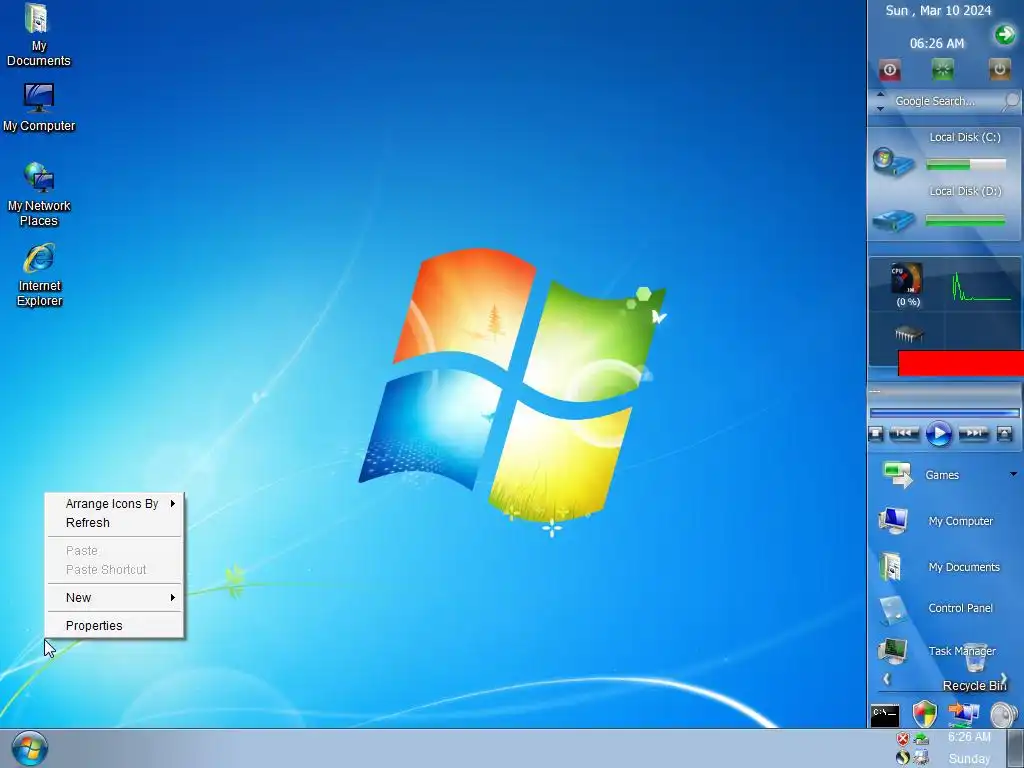Click the RAM chip icon in sidebar
The height and width of the screenshot is (768, 1024).
point(908,334)
